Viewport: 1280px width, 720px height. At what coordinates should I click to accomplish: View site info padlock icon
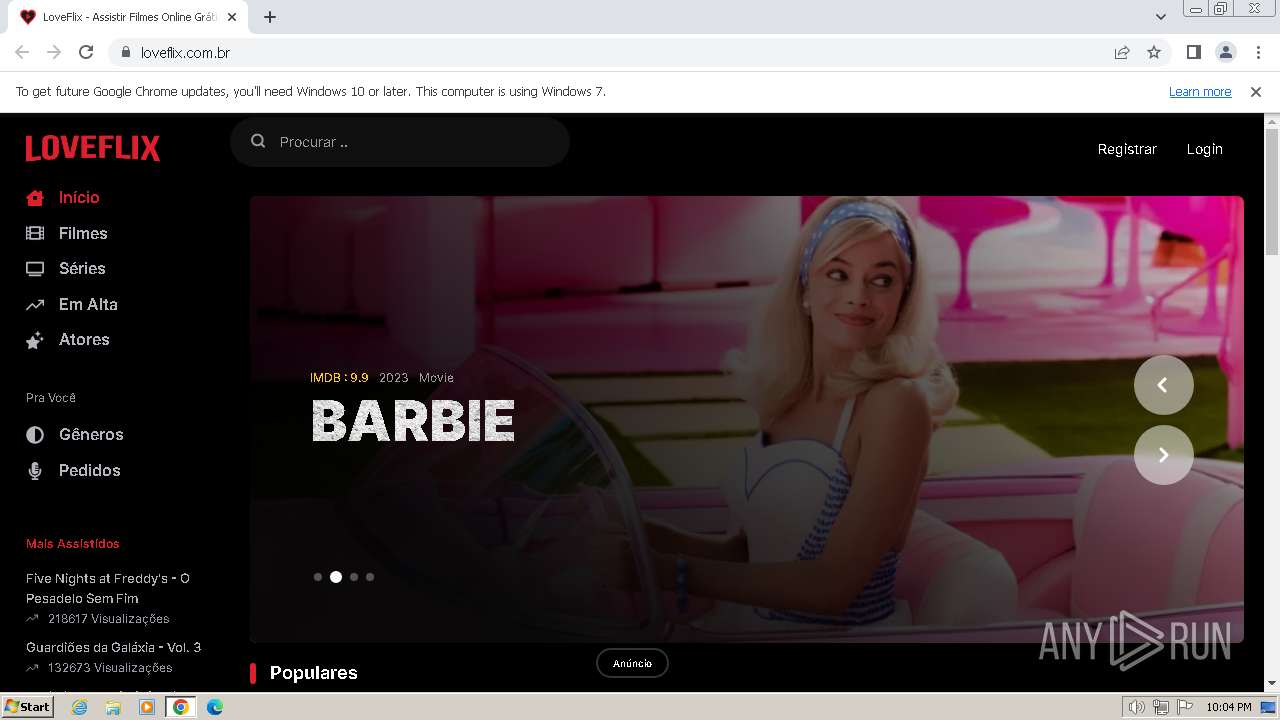tap(126, 52)
